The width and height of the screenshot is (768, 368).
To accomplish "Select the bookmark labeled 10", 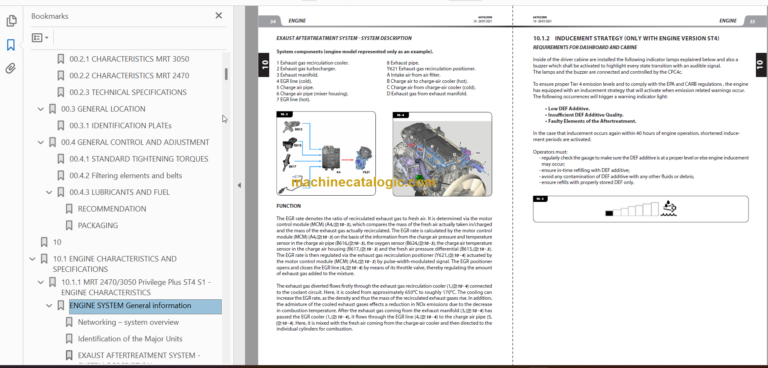I will tap(57, 242).
